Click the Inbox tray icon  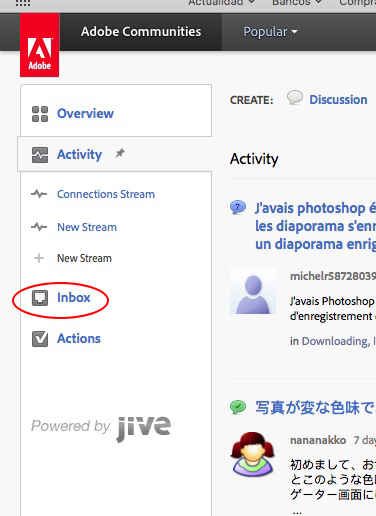pos(40,298)
